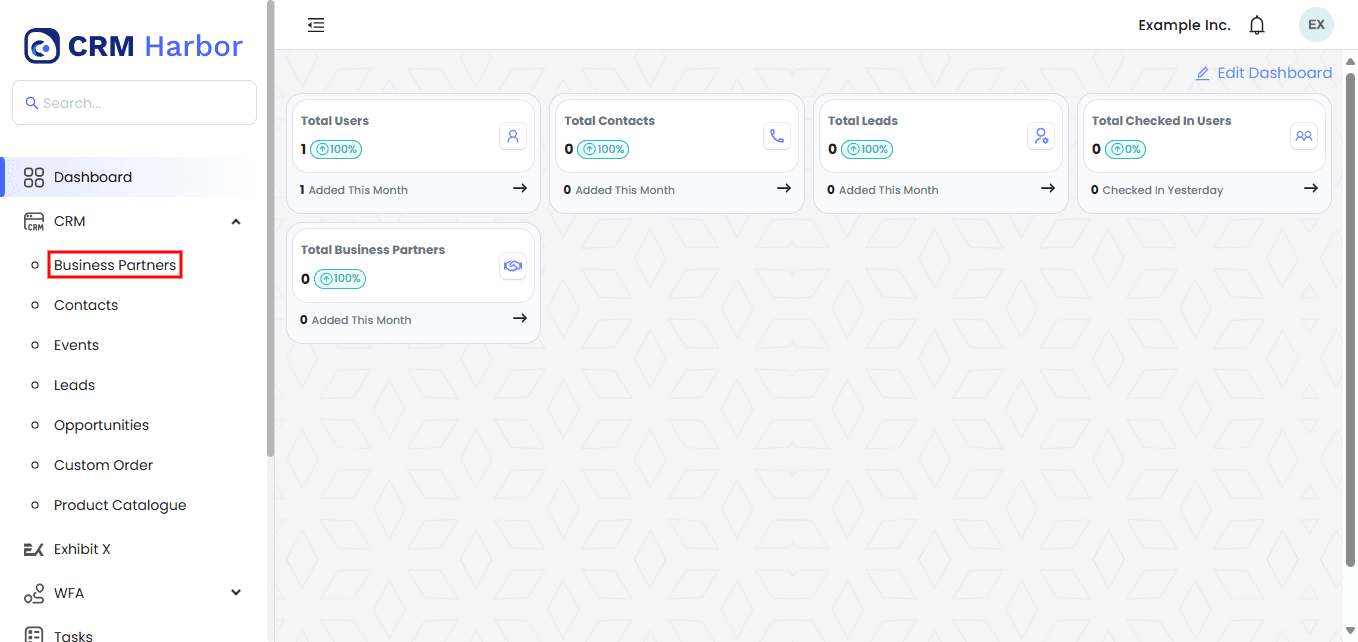Image resolution: width=1358 pixels, height=642 pixels.
Task: Go to Contacts in the sidebar
Action: point(86,305)
